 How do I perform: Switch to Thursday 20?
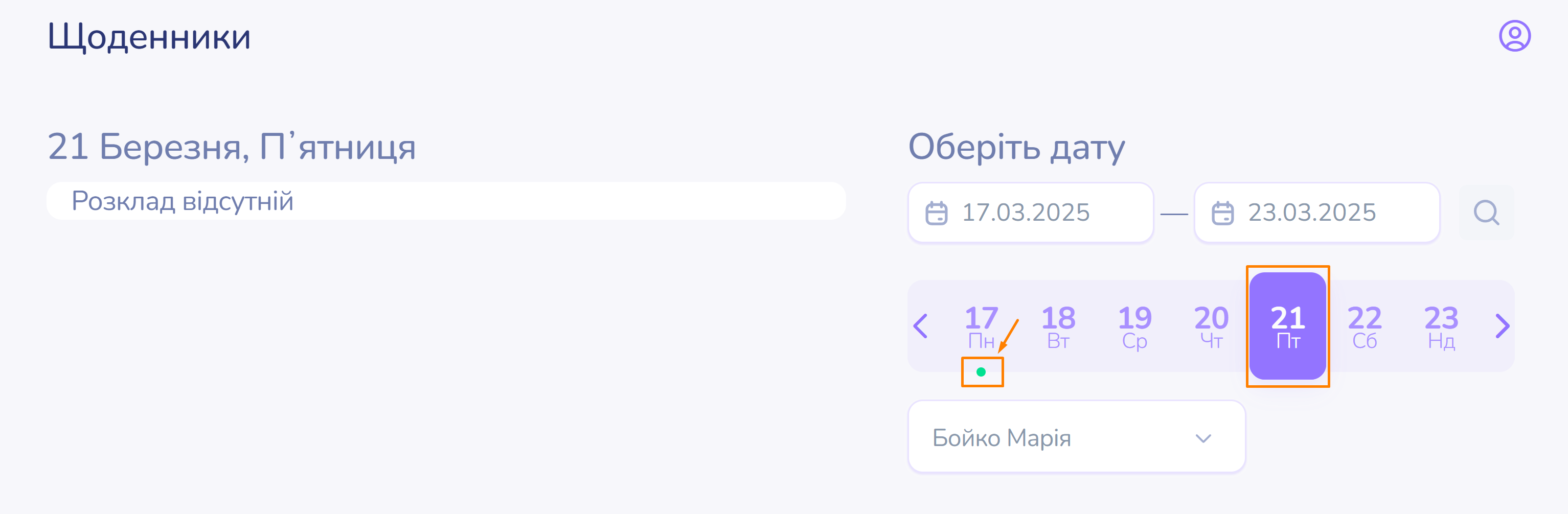(1211, 326)
